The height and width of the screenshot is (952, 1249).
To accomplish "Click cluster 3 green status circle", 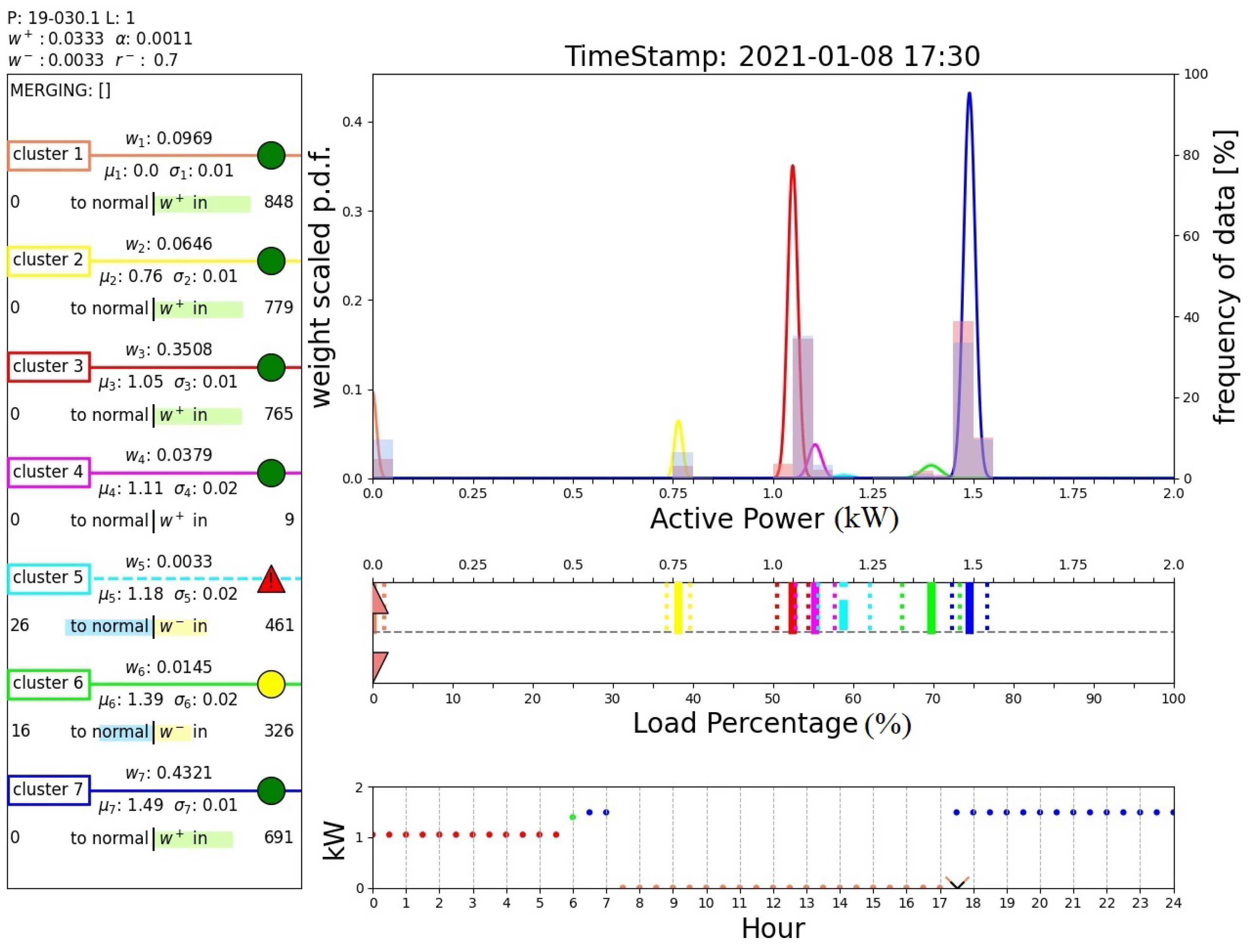I will (271, 367).
